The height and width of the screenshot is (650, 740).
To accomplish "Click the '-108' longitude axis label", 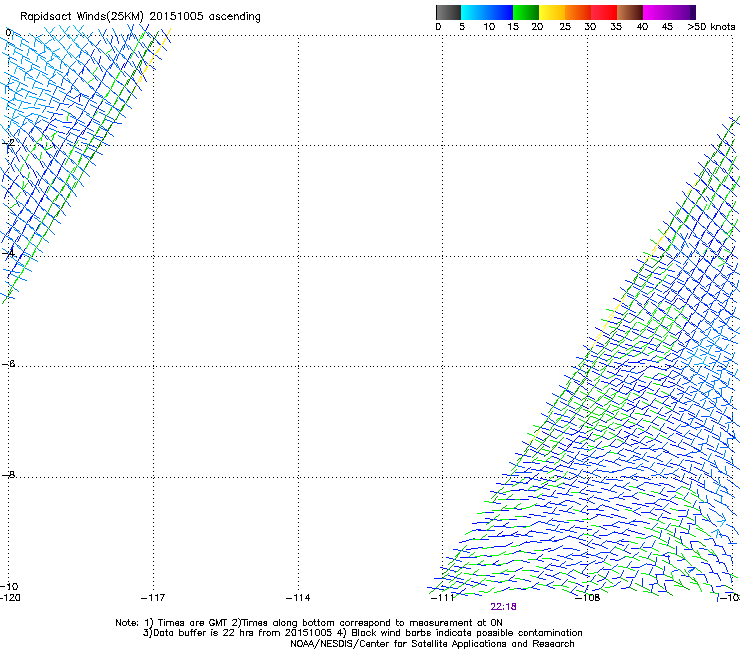I will [x=588, y=598].
